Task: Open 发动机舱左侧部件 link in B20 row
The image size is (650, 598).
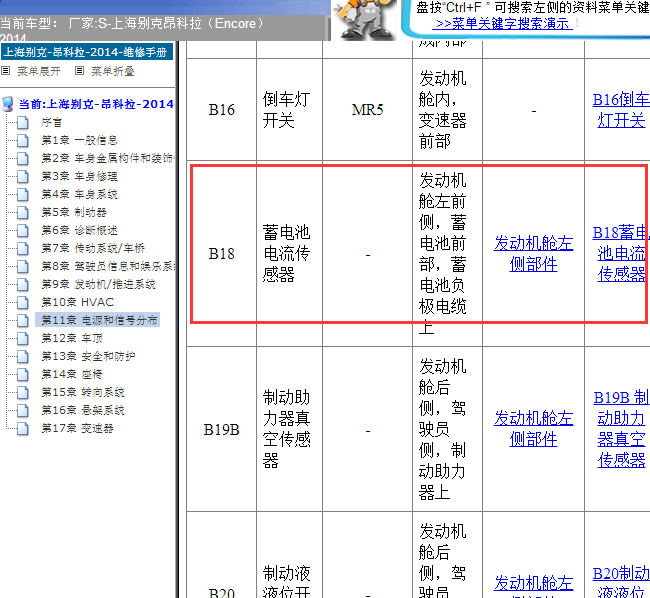Action: pos(534,586)
